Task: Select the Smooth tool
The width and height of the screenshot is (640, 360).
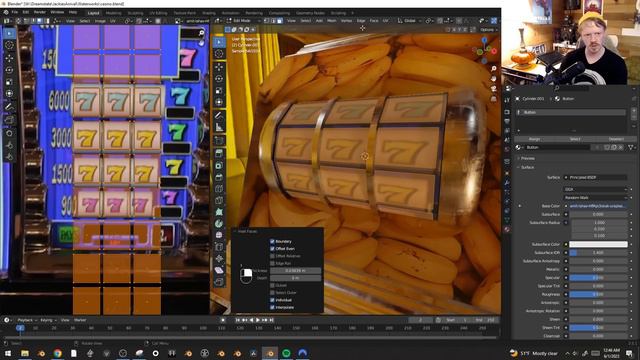Action: point(219,235)
